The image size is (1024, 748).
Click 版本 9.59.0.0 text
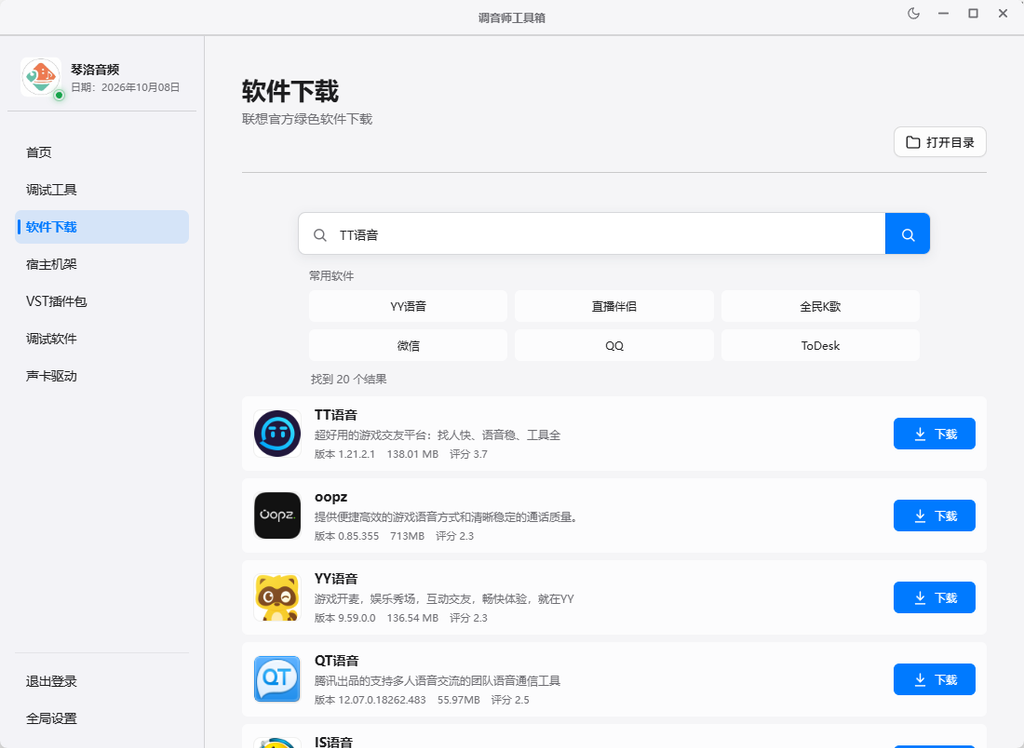(345, 618)
